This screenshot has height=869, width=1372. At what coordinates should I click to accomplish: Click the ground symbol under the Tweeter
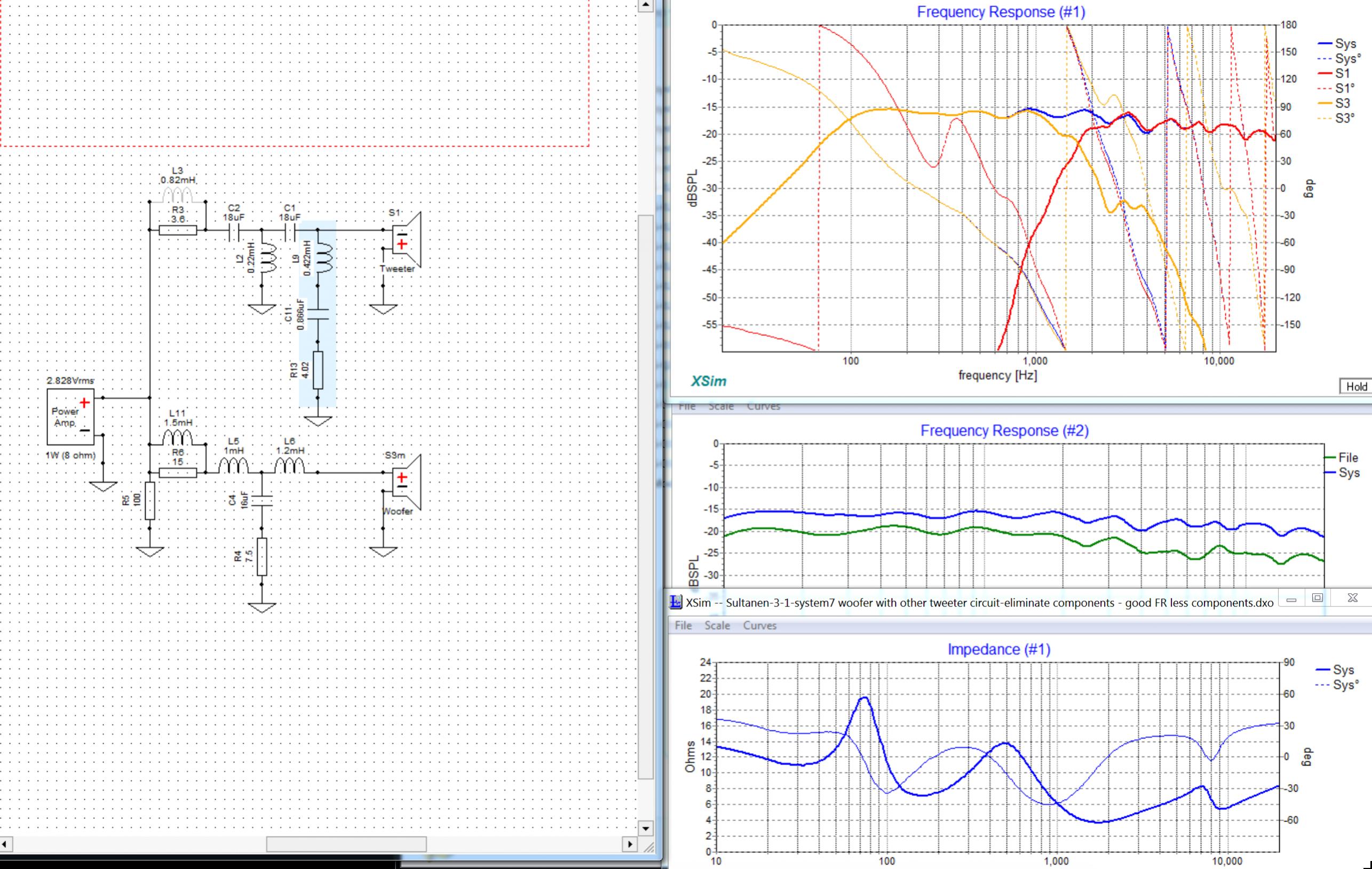(x=383, y=309)
